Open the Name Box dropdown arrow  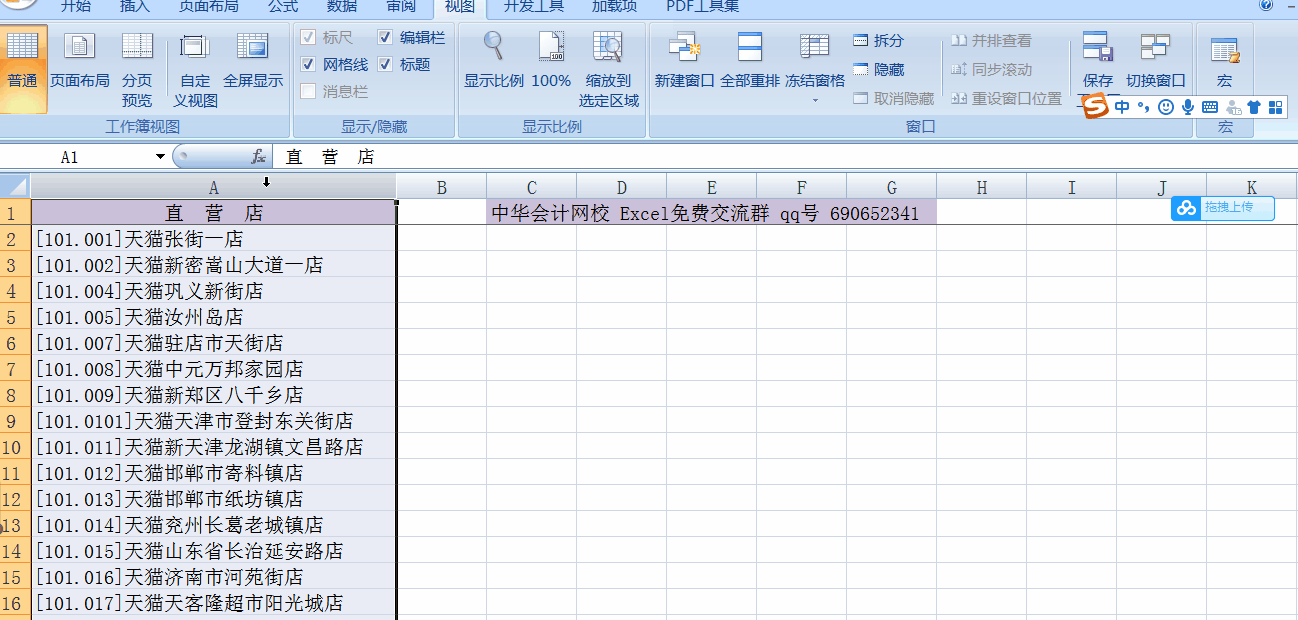160,157
